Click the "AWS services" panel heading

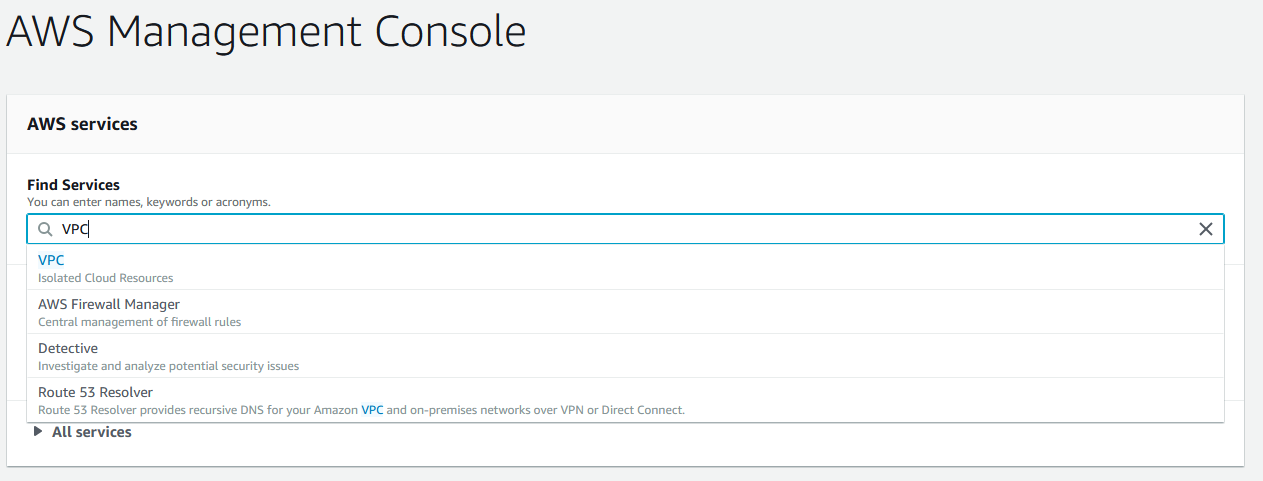[82, 124]
